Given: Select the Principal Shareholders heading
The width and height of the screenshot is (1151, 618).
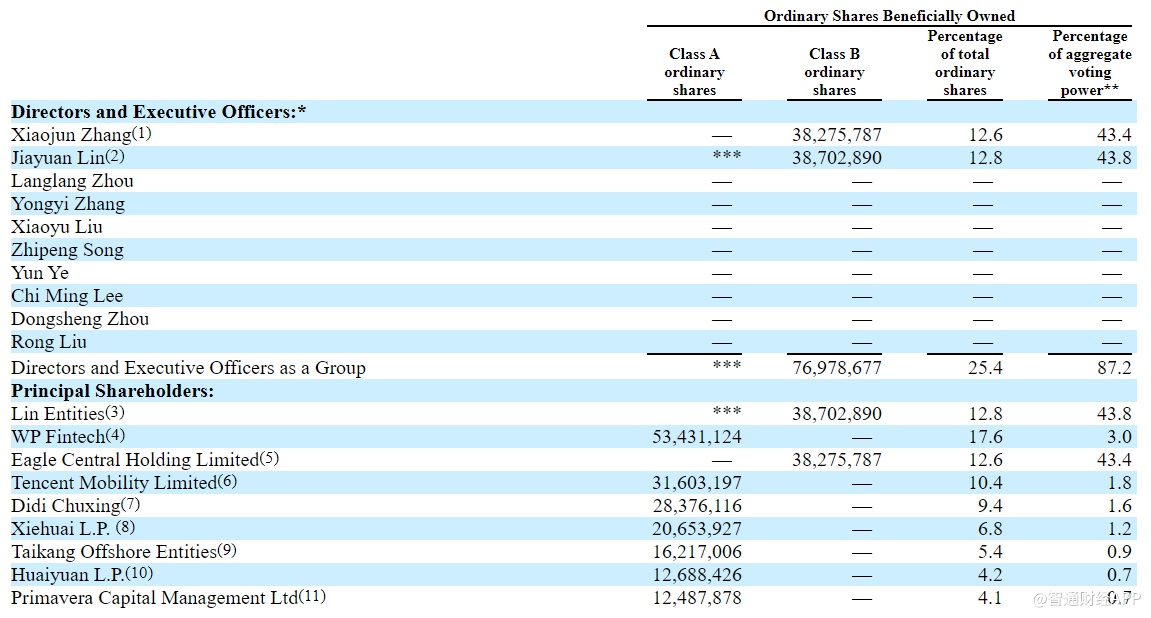Looking at the screenshot, I should (x=112, y=391).
